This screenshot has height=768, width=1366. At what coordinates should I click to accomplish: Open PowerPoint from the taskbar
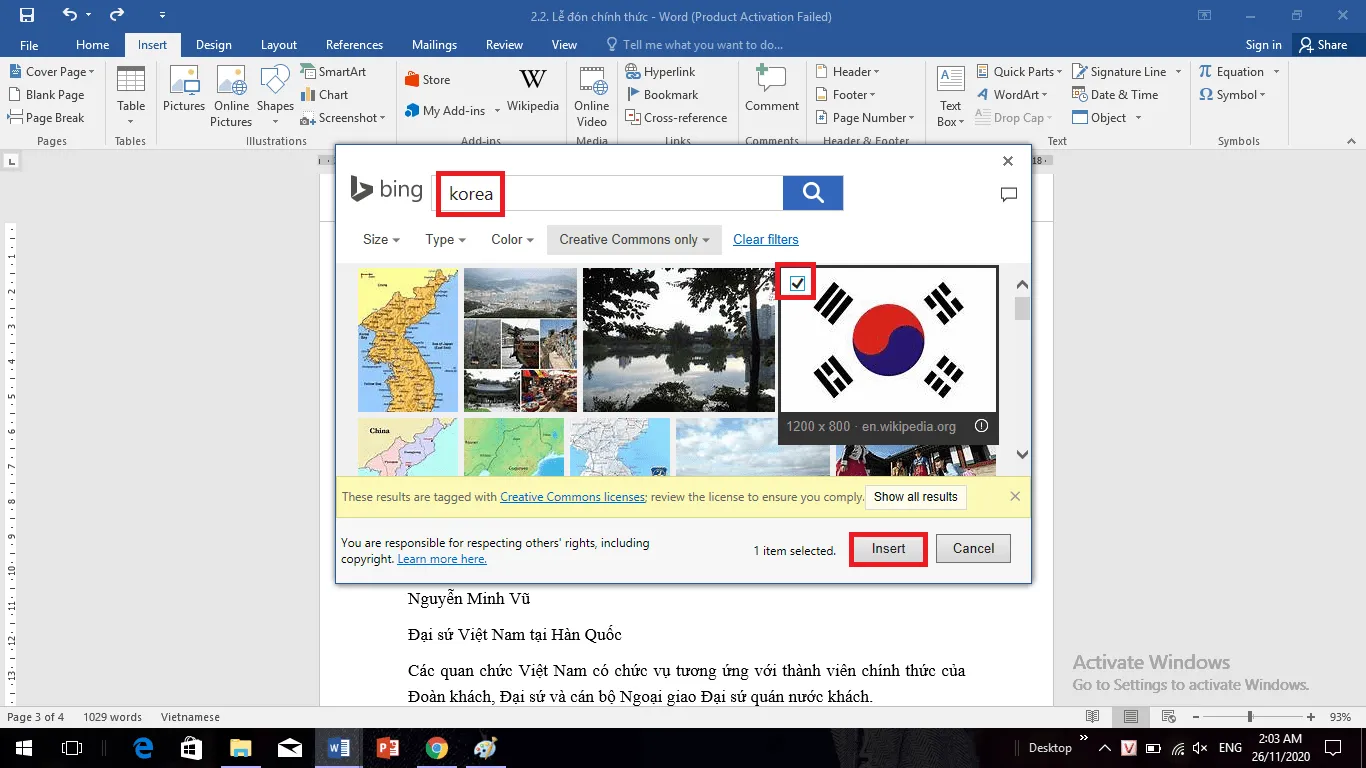tap(387, 747)
